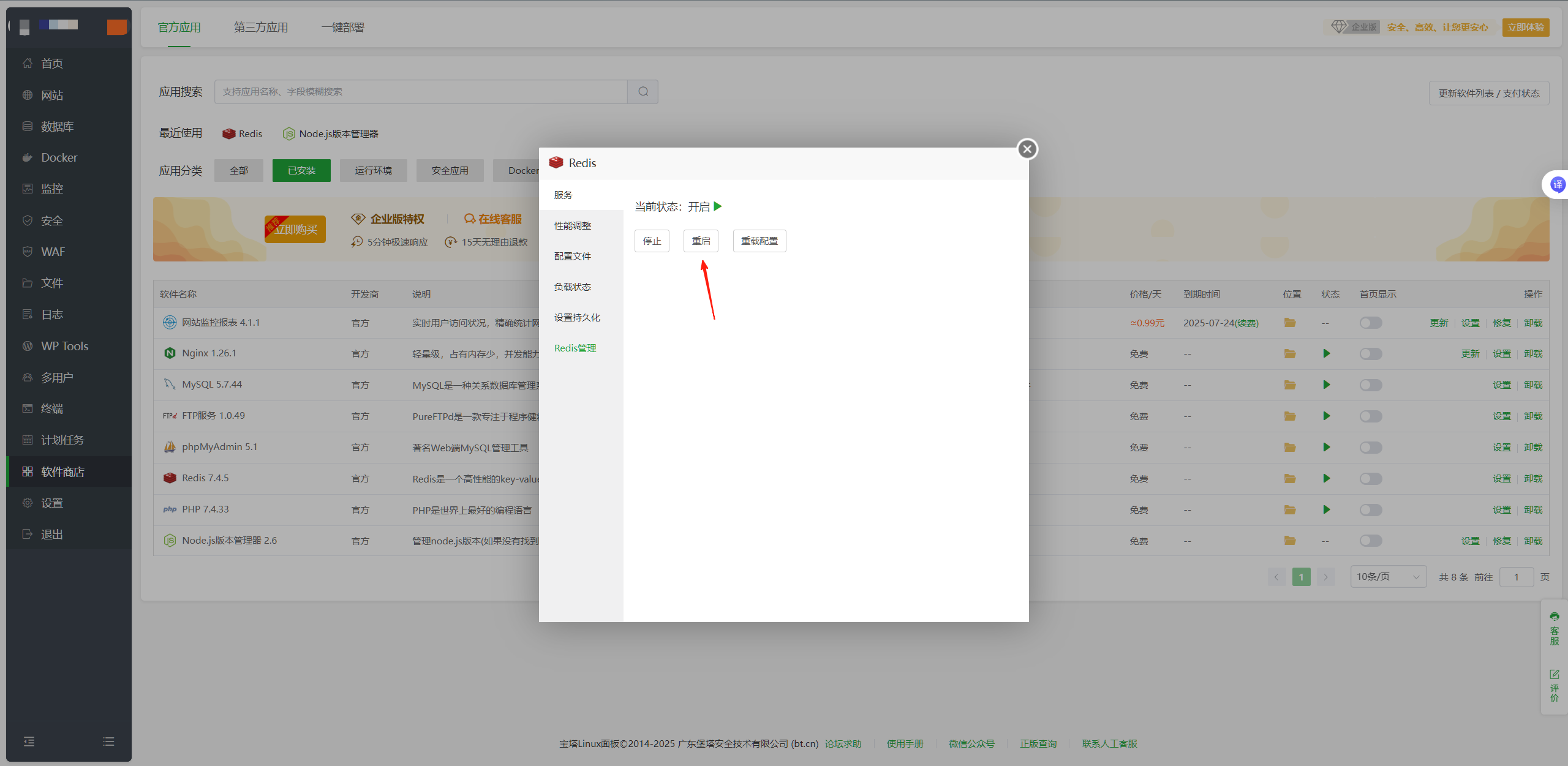Toggle homepage display for Nginx 1.26.1
1568x766 pixels.
1371,353
